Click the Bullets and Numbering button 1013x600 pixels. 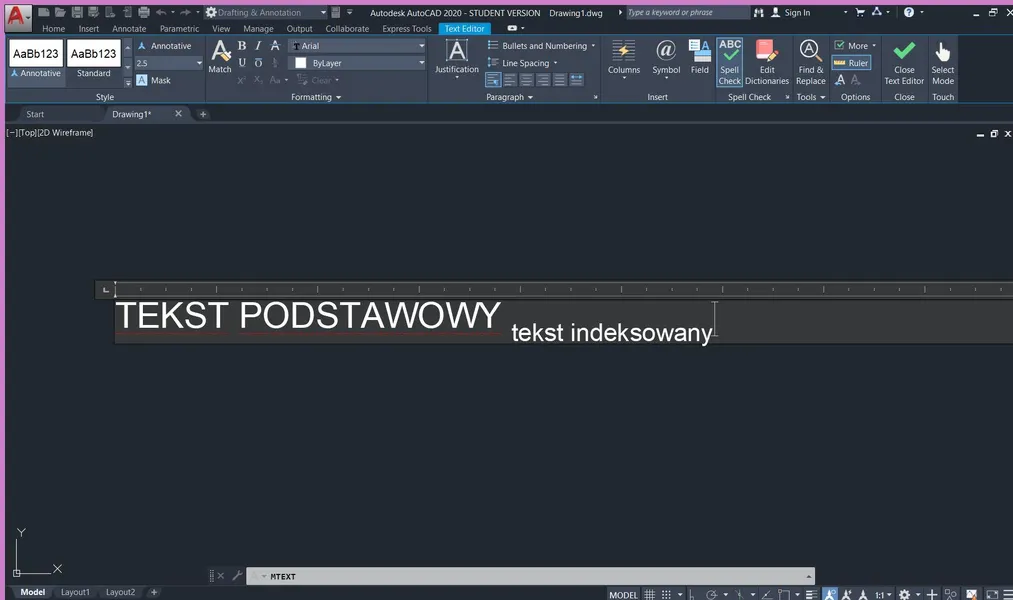pos(540,45)
